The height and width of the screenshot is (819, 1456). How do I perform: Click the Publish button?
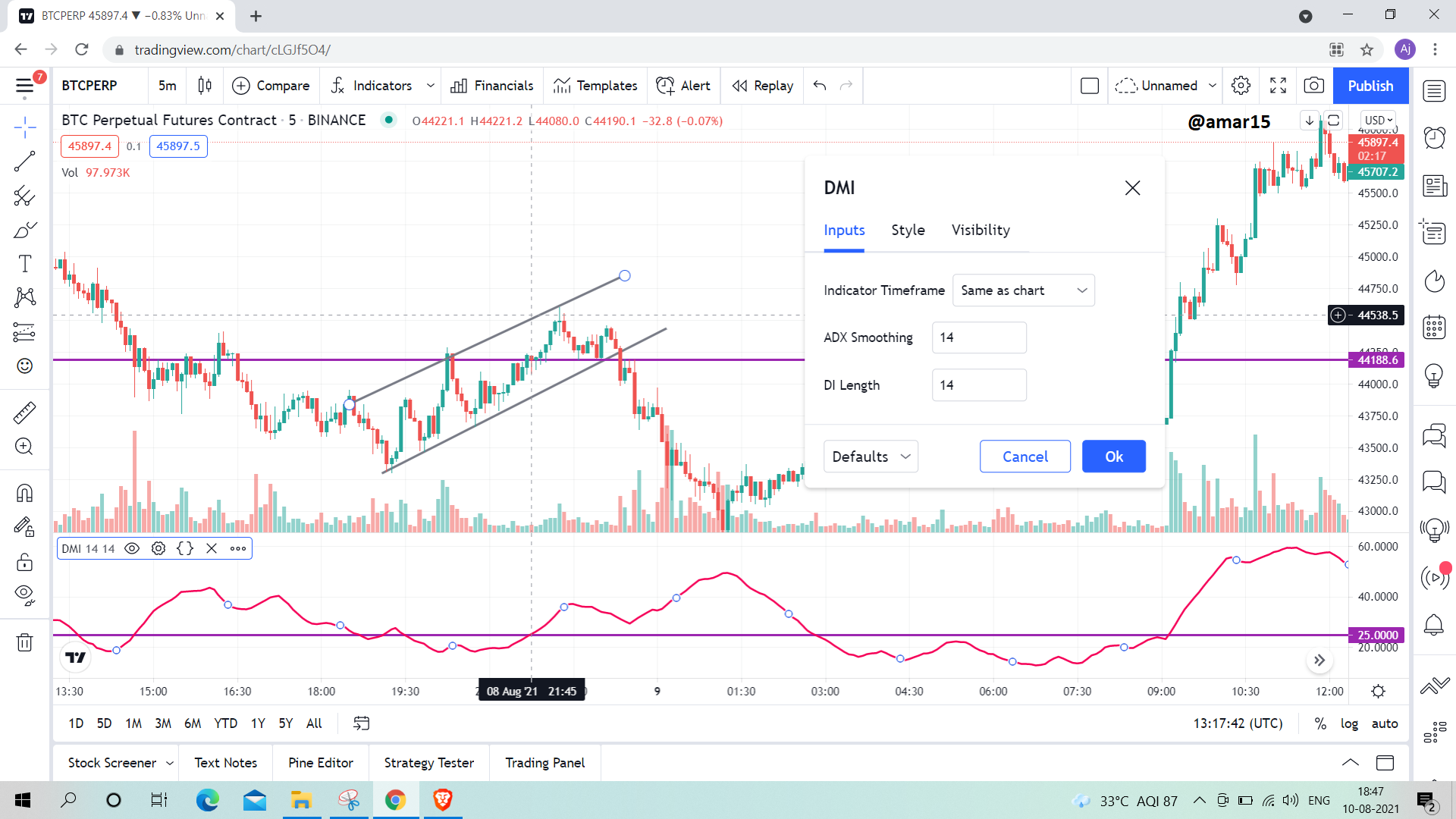click(1370, 86)
